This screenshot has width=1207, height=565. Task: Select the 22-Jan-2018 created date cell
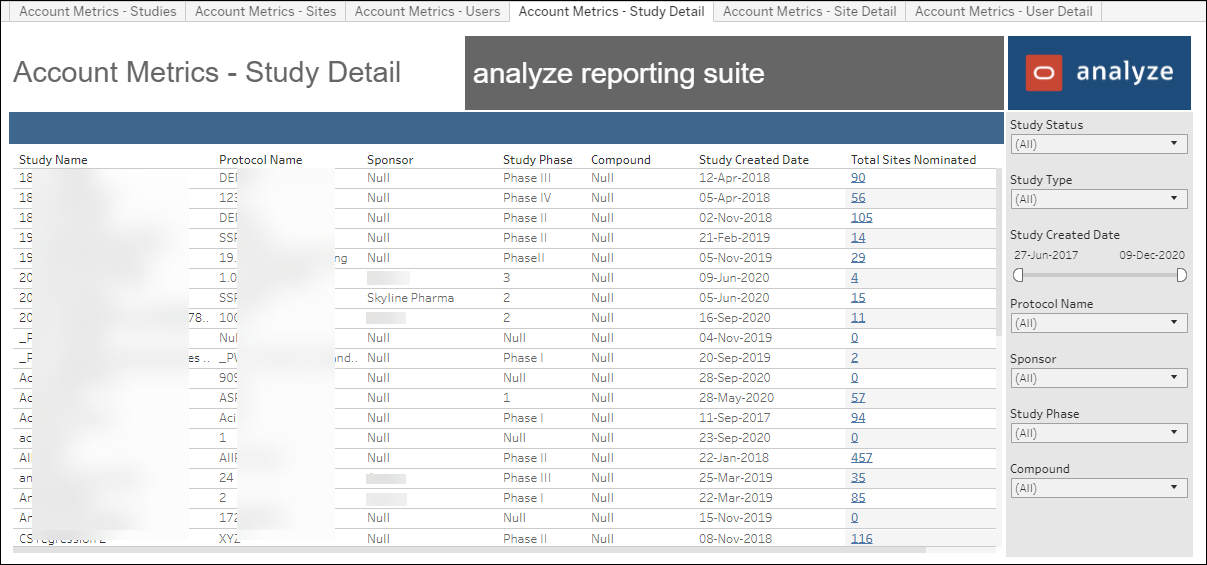tap(733, 458)
